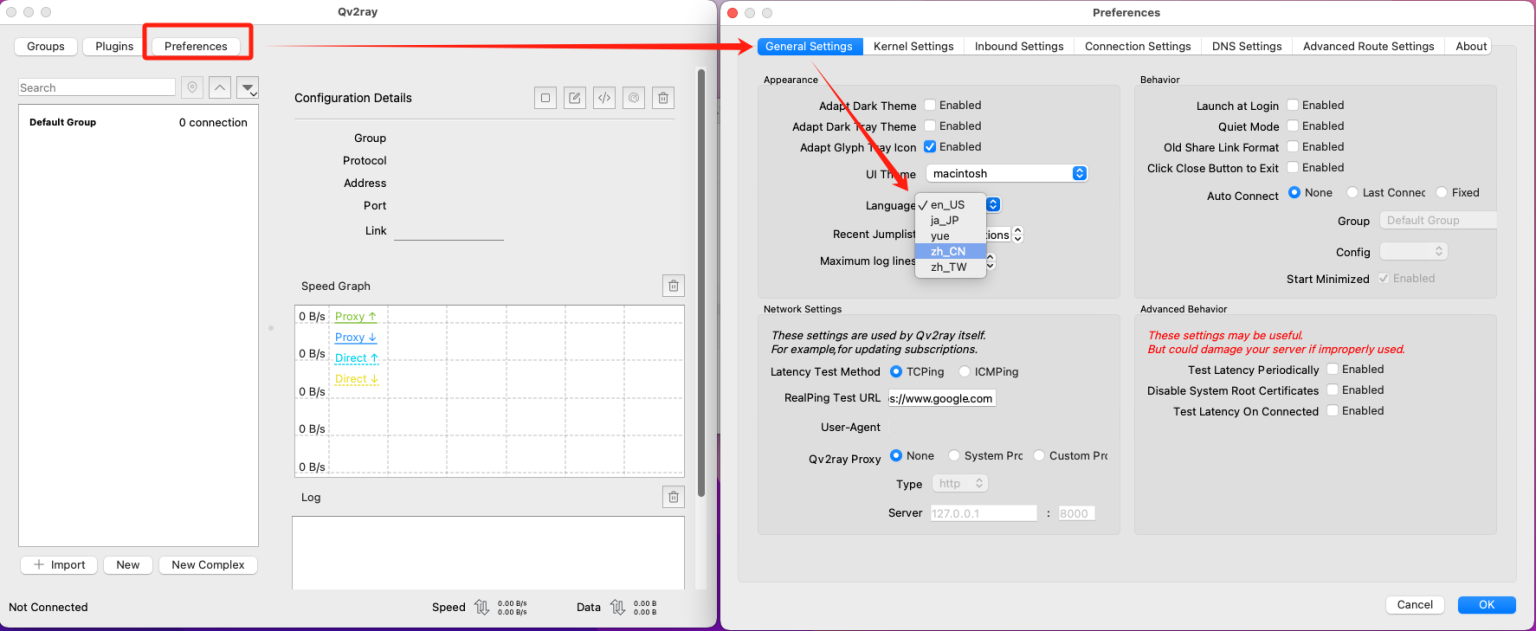Click the edit connection pencil icon
The width and height of the screenshot is (1536, 631).
574,98
